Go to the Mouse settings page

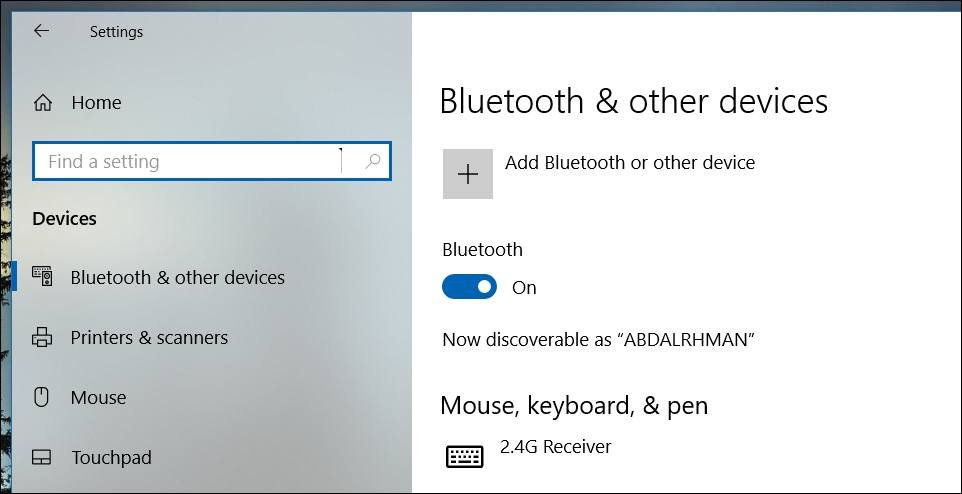(98, 397)
